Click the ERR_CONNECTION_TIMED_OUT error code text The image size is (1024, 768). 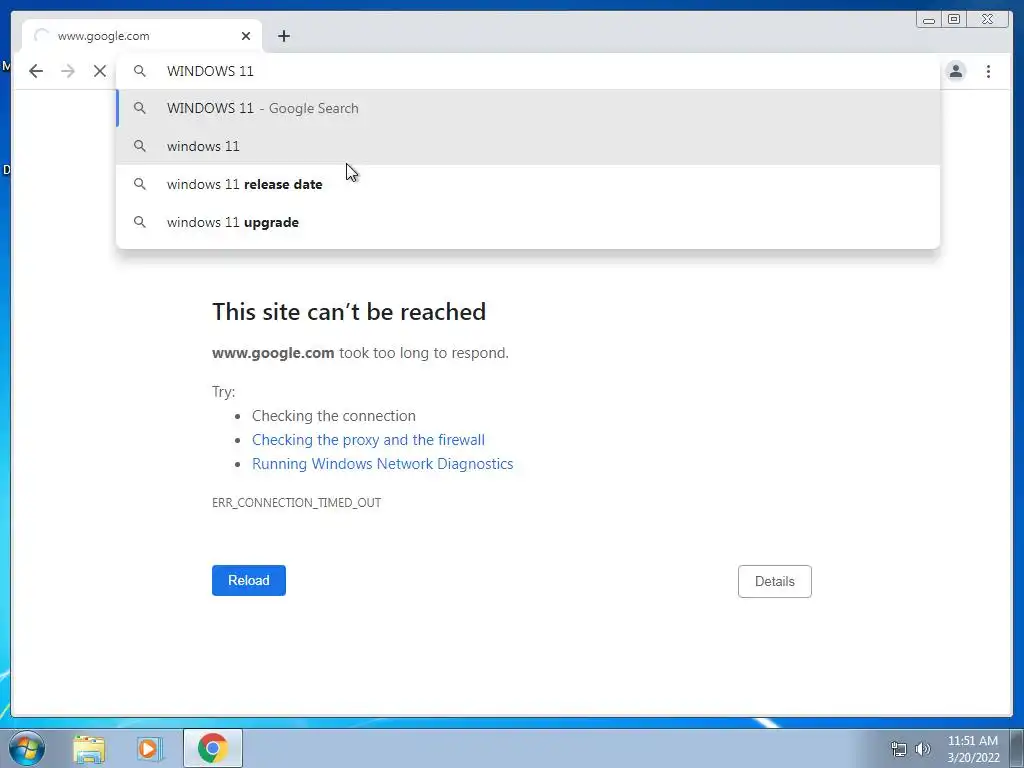(296, 503)
